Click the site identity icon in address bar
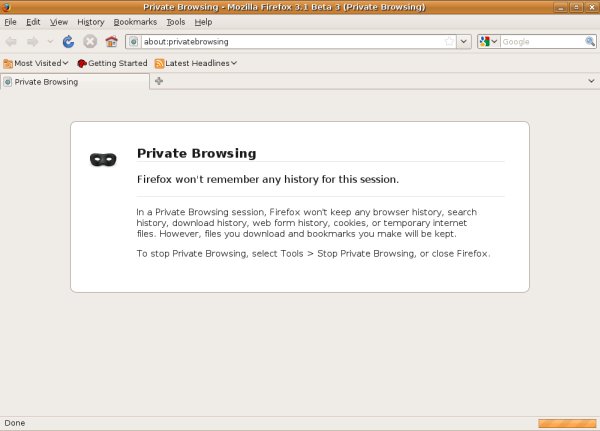Screen dimensions: 600x431 [134, 41]
